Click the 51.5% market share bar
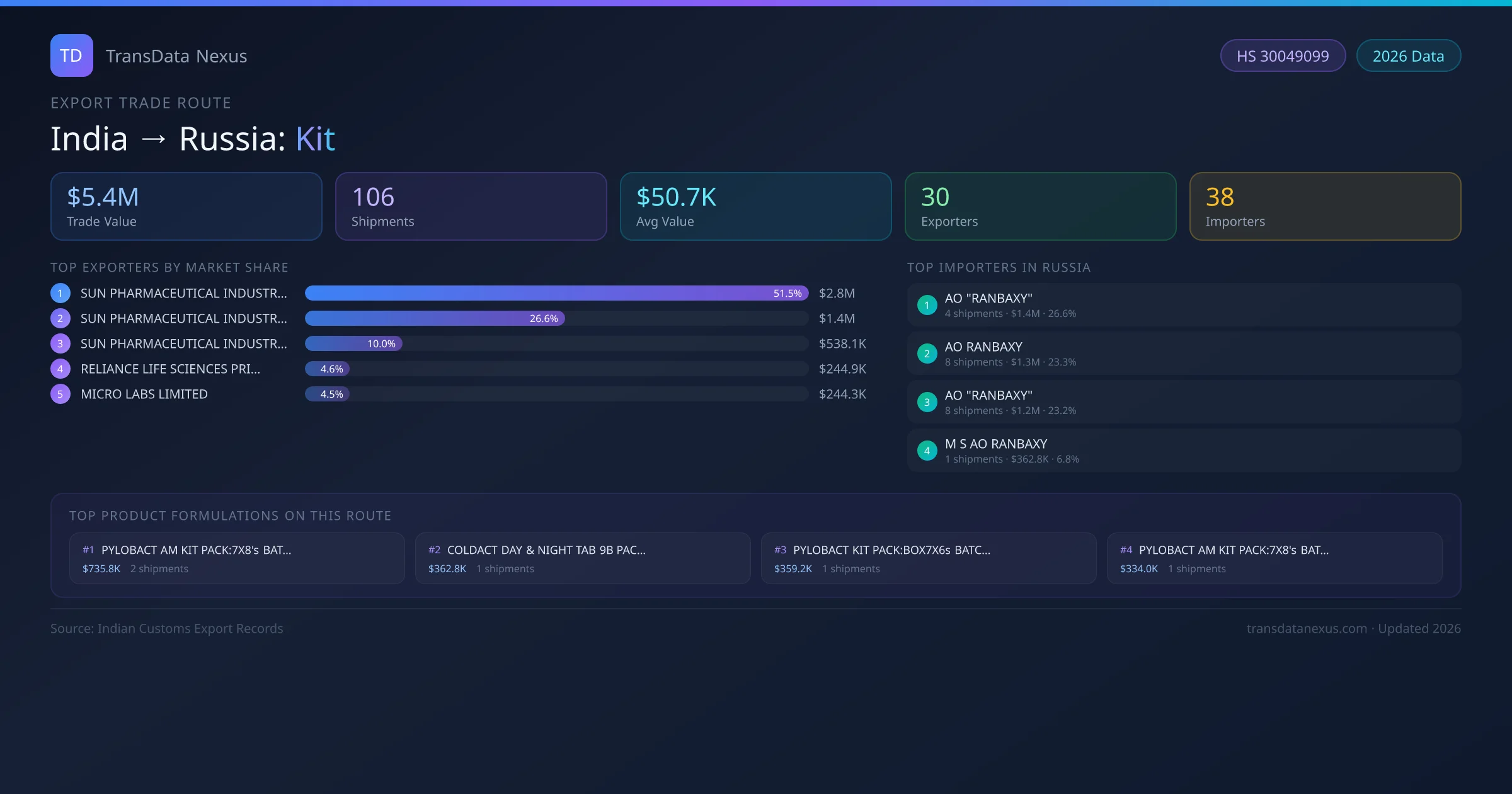 tap(556, 293)
